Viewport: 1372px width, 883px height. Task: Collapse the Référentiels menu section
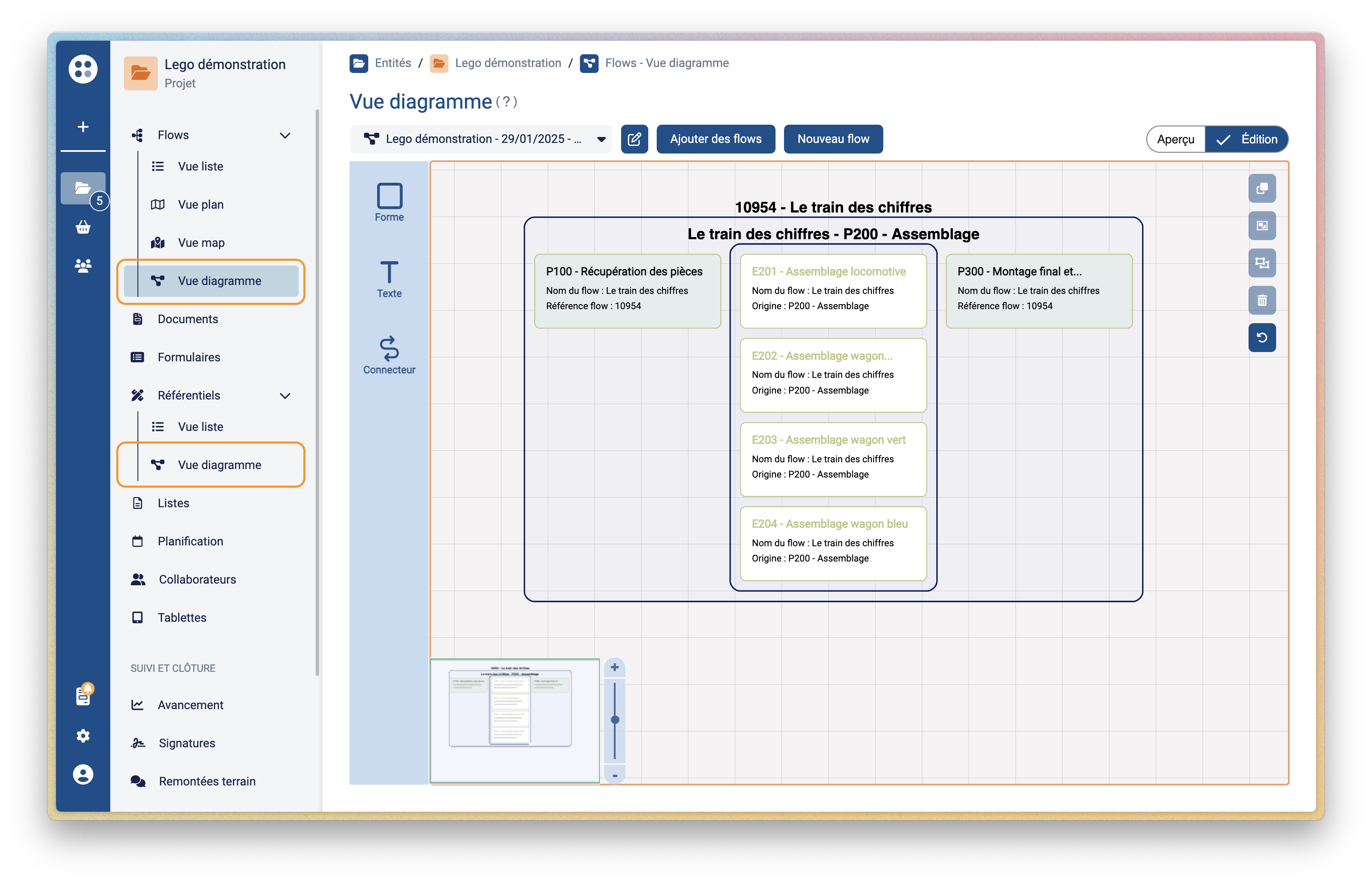pos(285,396)
